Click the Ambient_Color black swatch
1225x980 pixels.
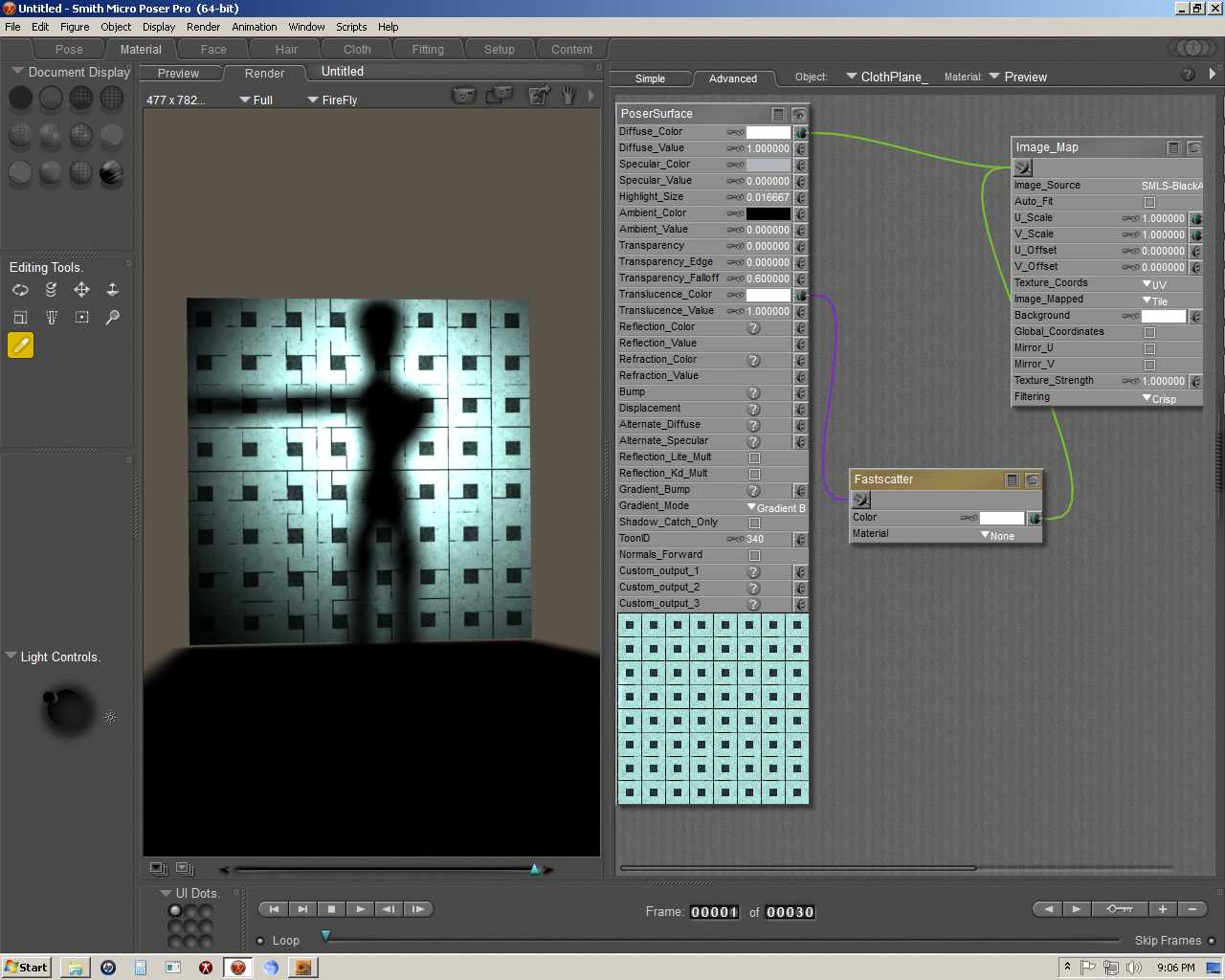768,213
